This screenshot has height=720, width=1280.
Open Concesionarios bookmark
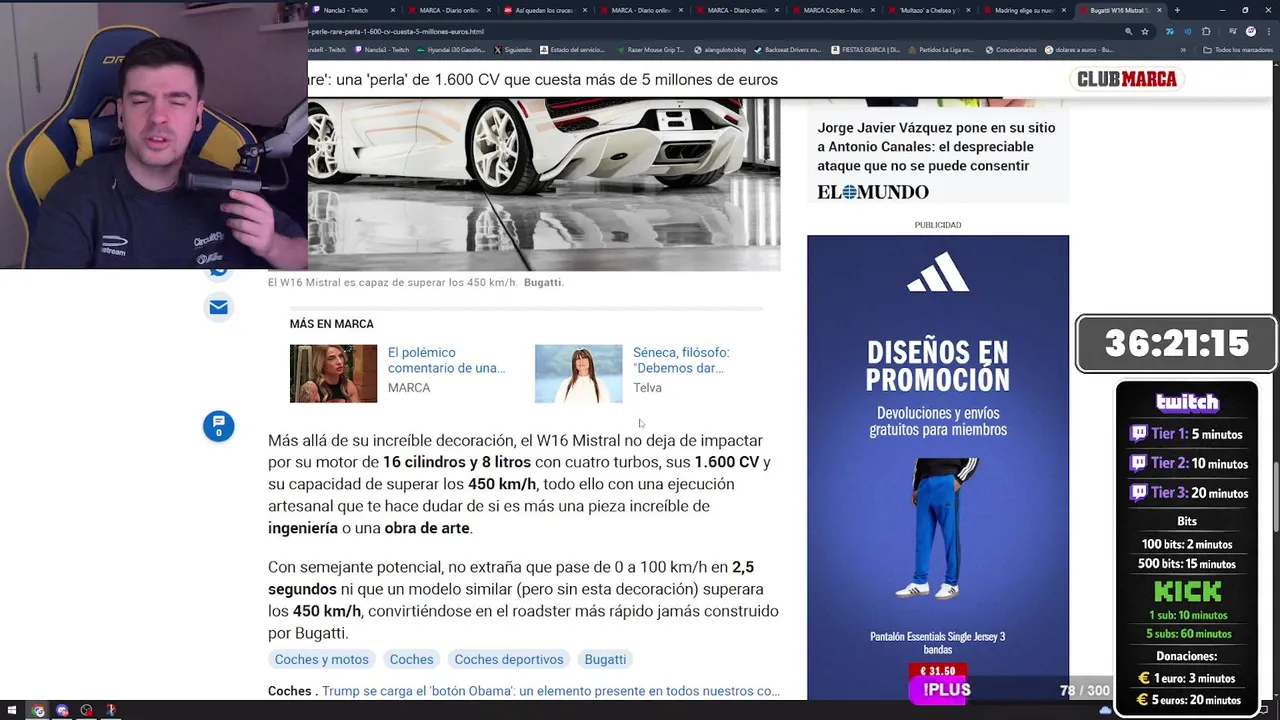pos(1011,50)
